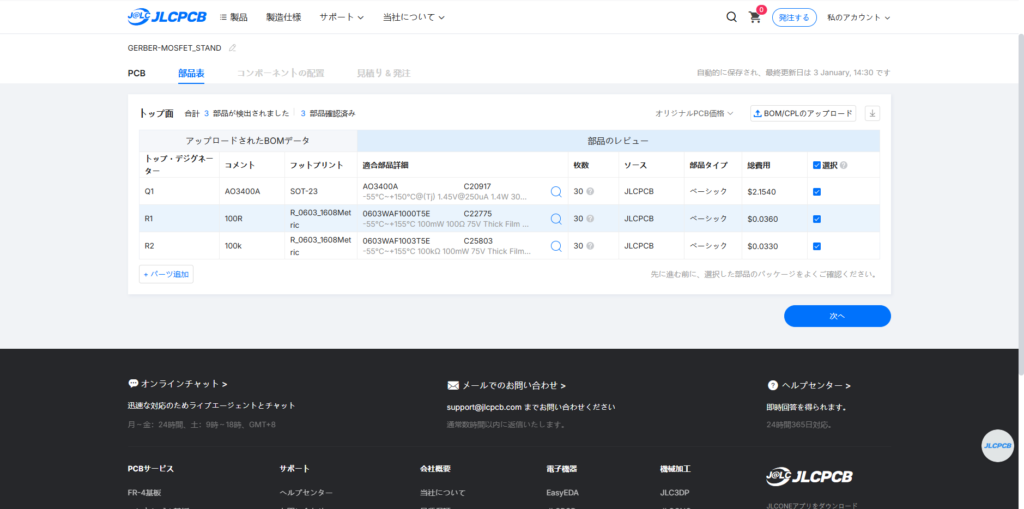
Task: Toggle the select-all checkbox in the 選択 header
Action: tap(817, 165)
